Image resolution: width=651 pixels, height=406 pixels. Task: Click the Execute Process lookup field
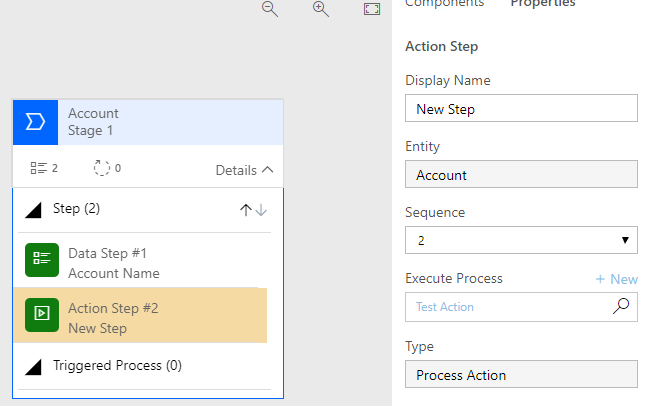point(508,307)
